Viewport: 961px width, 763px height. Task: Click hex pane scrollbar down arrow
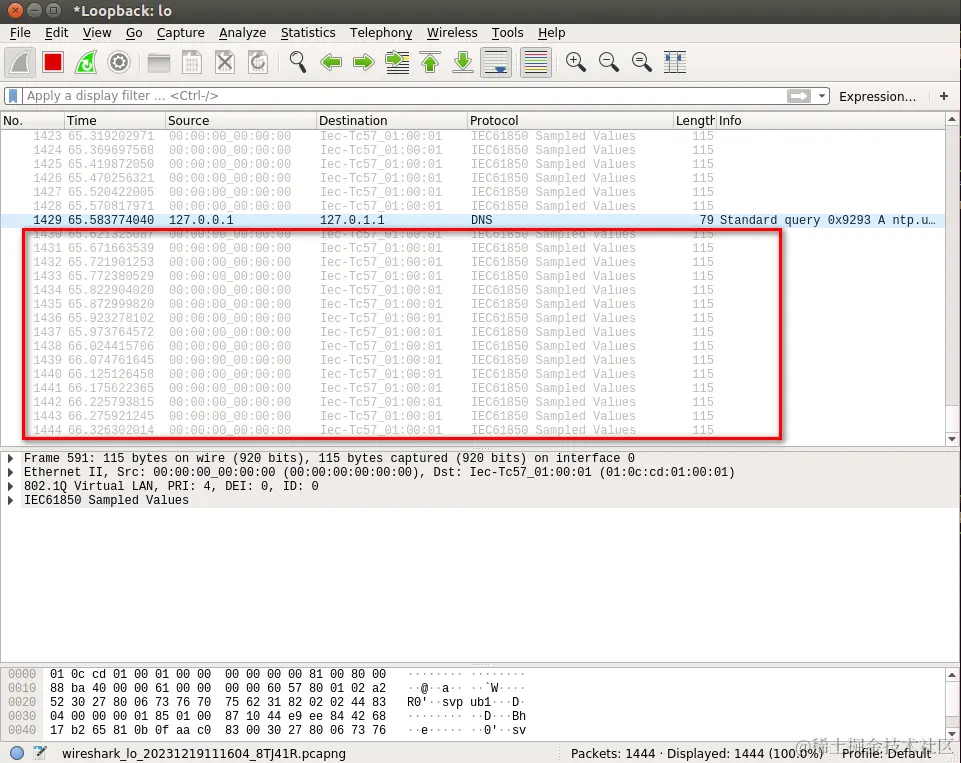(x=952, y=734)
